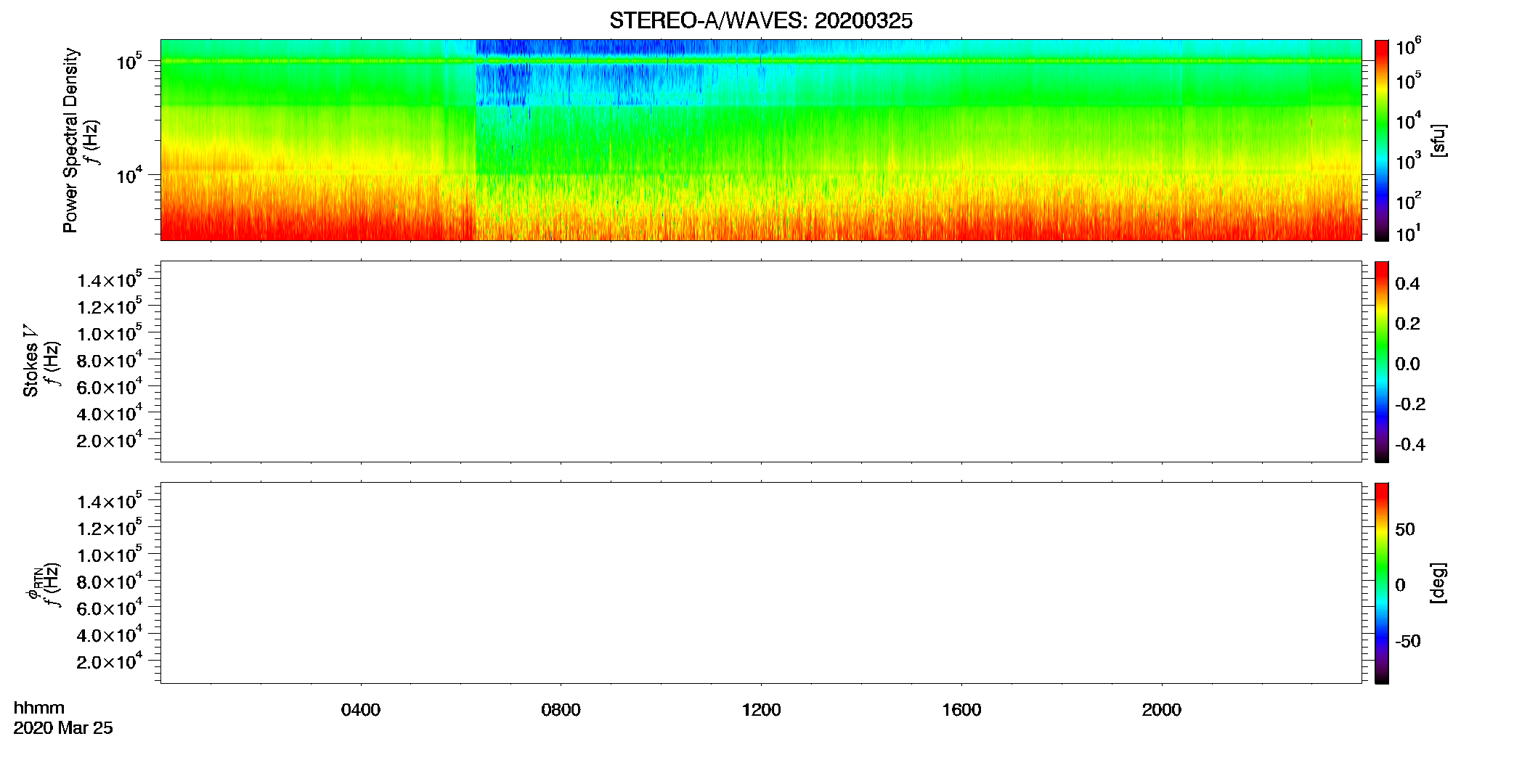Click the 2.0×10^4 label in Stokes V panel

coord(110,439)
